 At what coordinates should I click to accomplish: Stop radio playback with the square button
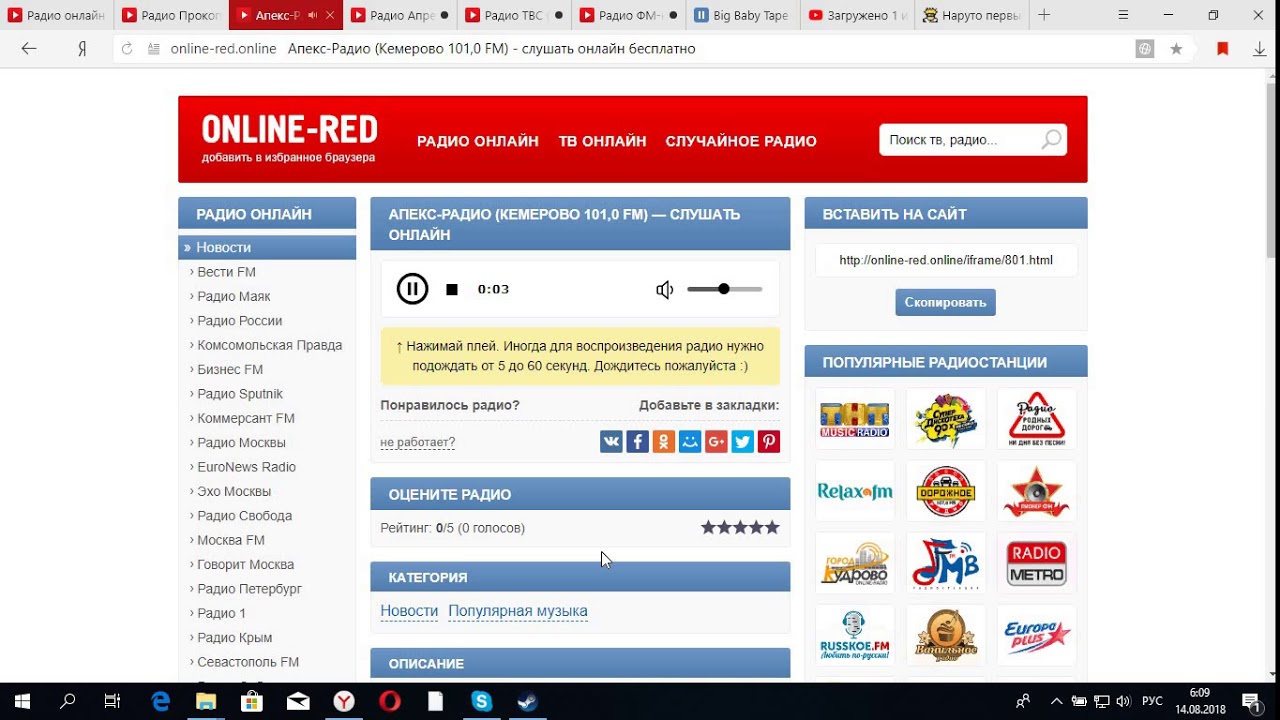[x=452, y=289]
